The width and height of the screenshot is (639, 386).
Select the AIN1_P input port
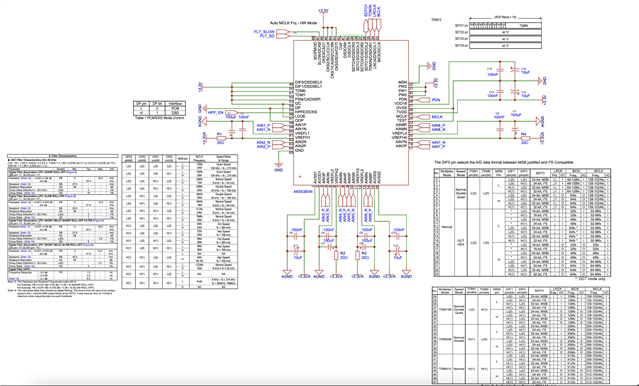coord(278,125)
